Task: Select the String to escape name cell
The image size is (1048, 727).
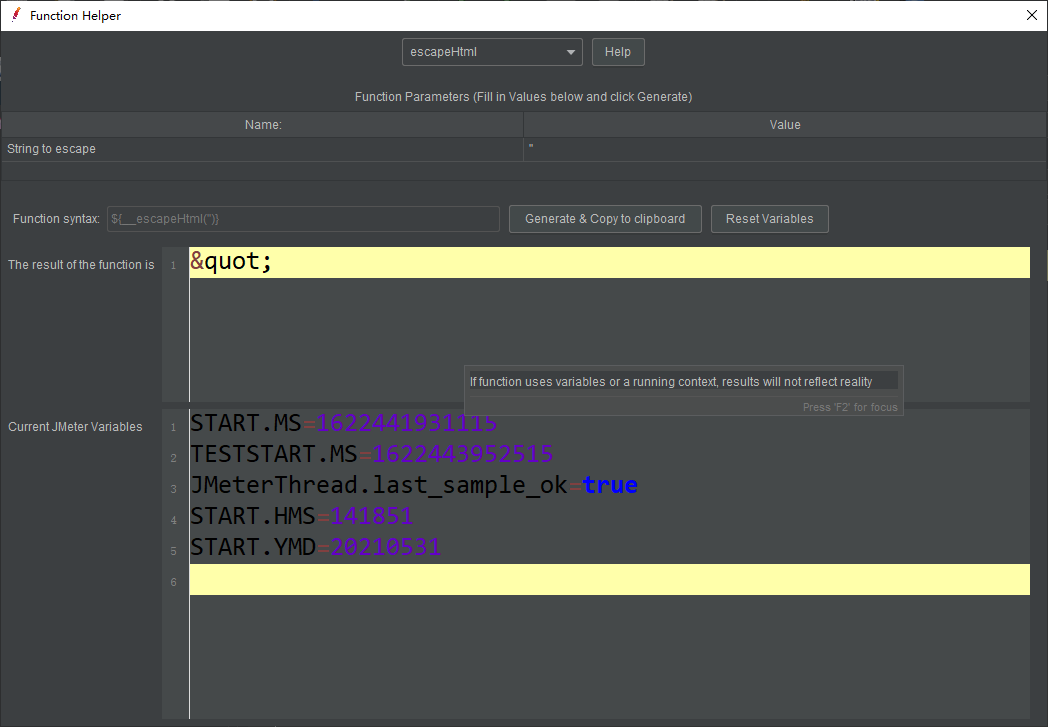Action: tap(263, 149)
